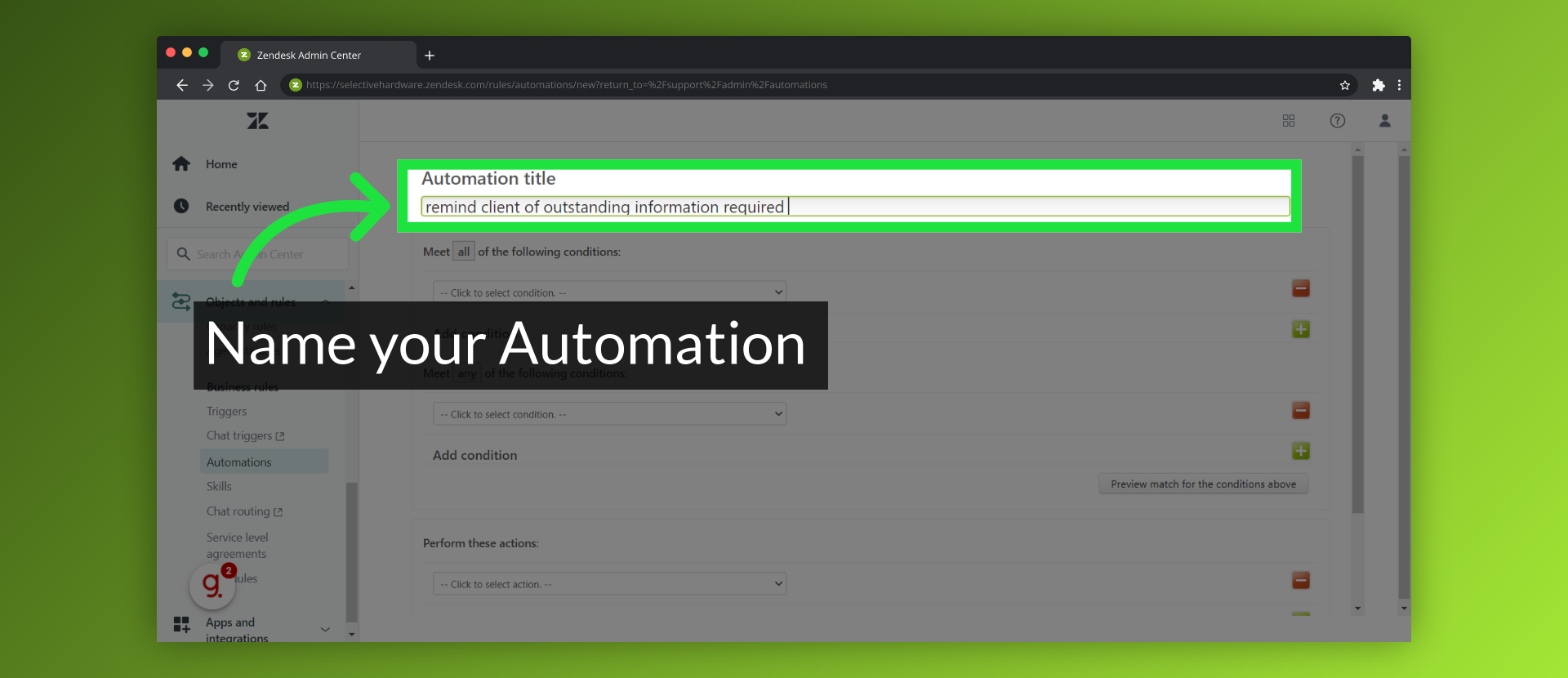
Task: Open the 'Meet all' first condition dropdown
Action: tap(609, 292)
